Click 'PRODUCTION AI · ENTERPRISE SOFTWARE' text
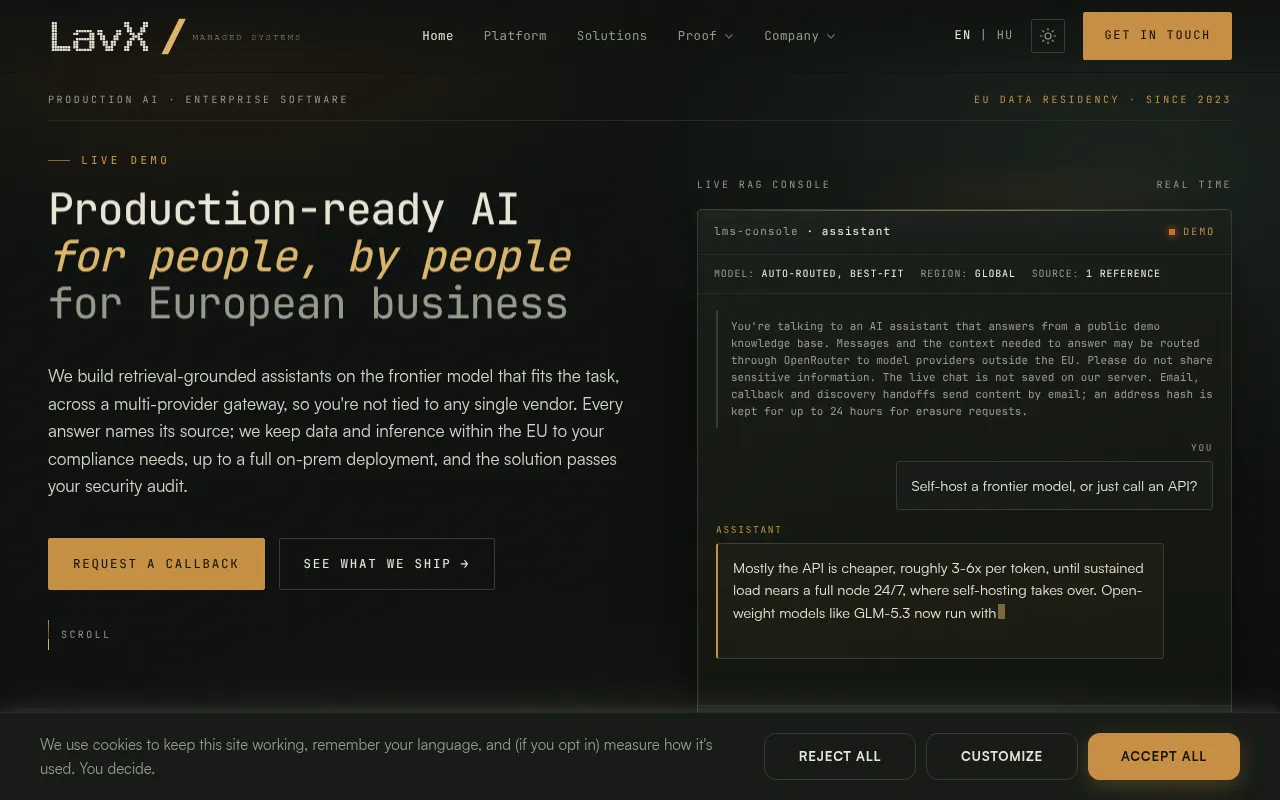 (x=198, y=100)
